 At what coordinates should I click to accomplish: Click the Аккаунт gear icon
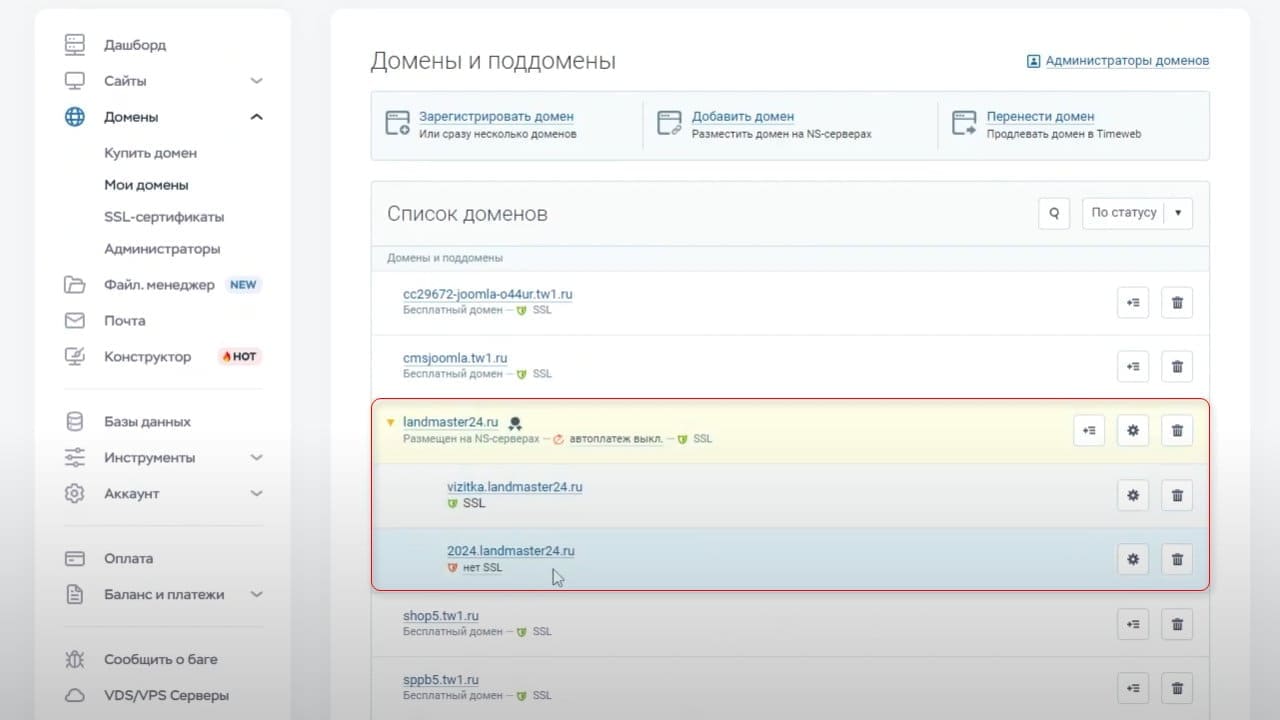(x=75, y=494)
